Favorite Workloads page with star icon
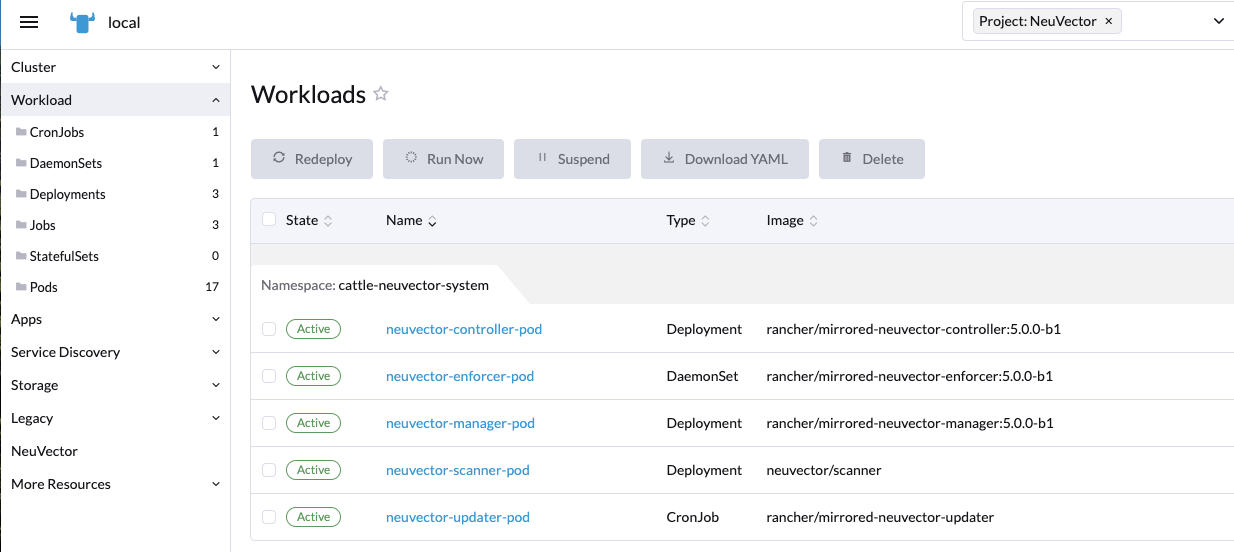Image resolution: width=1234 pixels, height=552 pixels. click(x=380, y=94)
